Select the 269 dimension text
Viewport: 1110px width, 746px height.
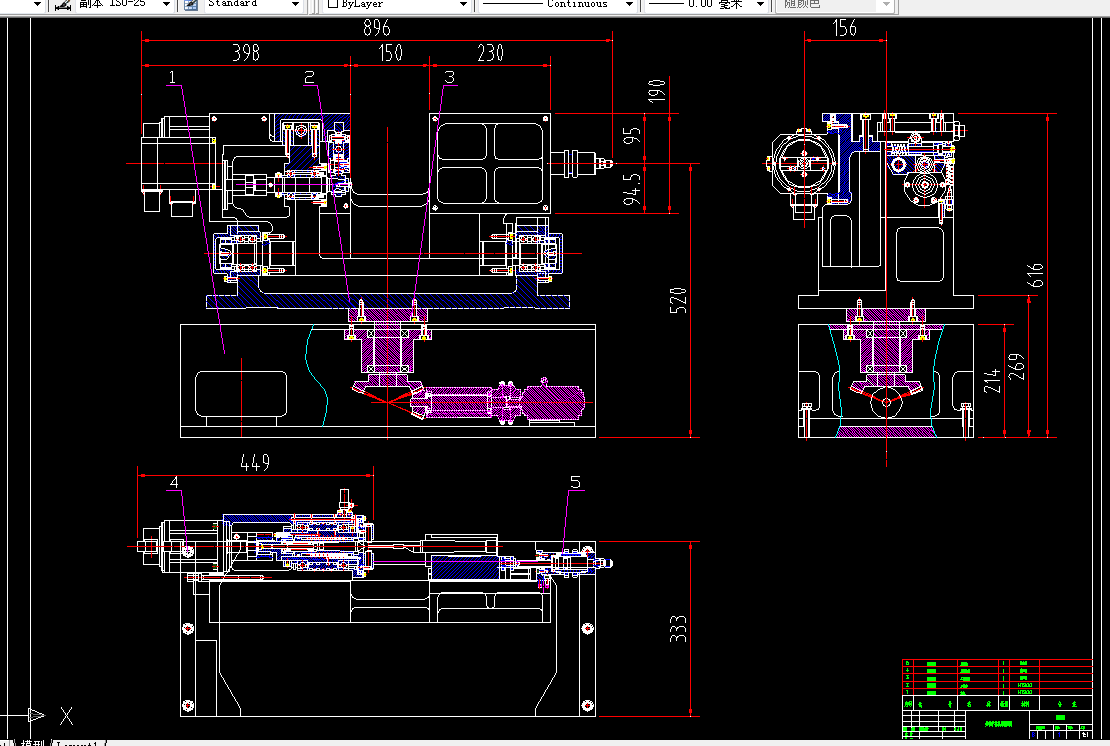(x=1017, y=367)
